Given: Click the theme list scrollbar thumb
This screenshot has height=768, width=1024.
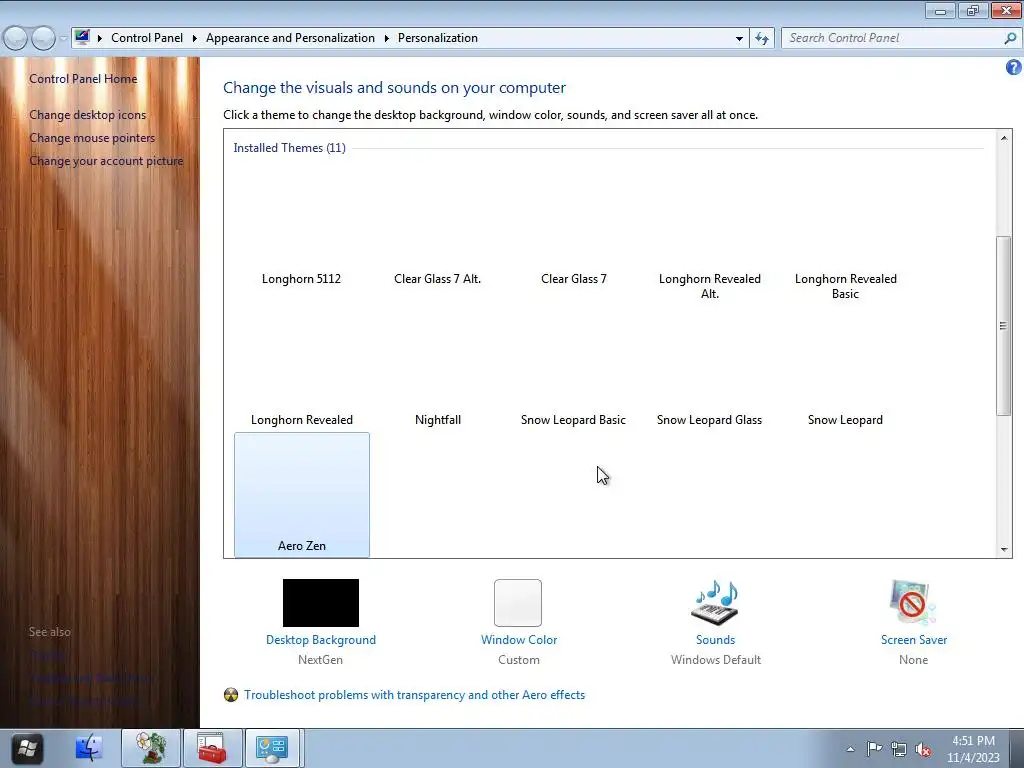Looking at the screenshot, I should [1004, 325].
